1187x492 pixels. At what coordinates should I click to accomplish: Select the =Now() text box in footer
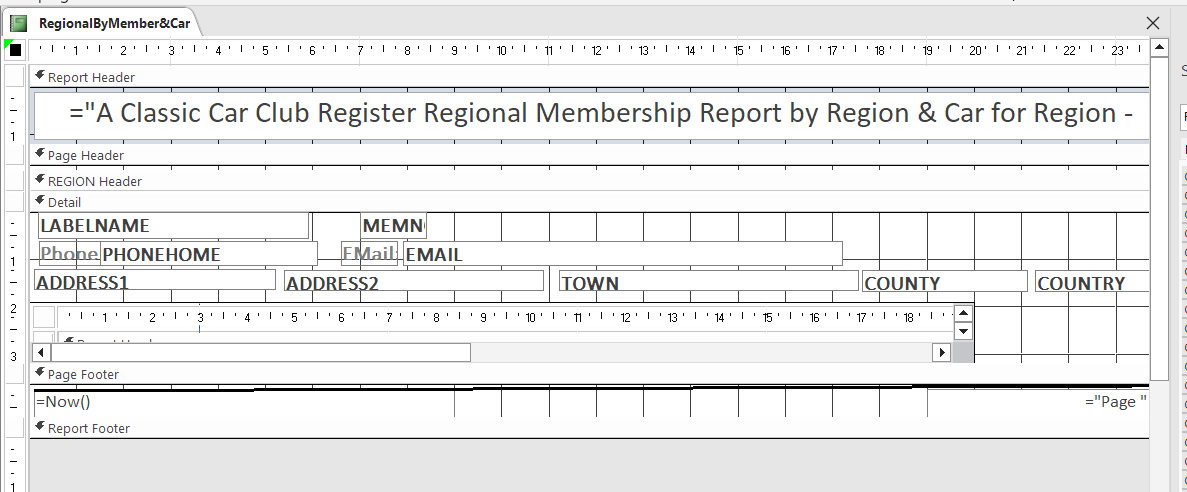(245, 402)
